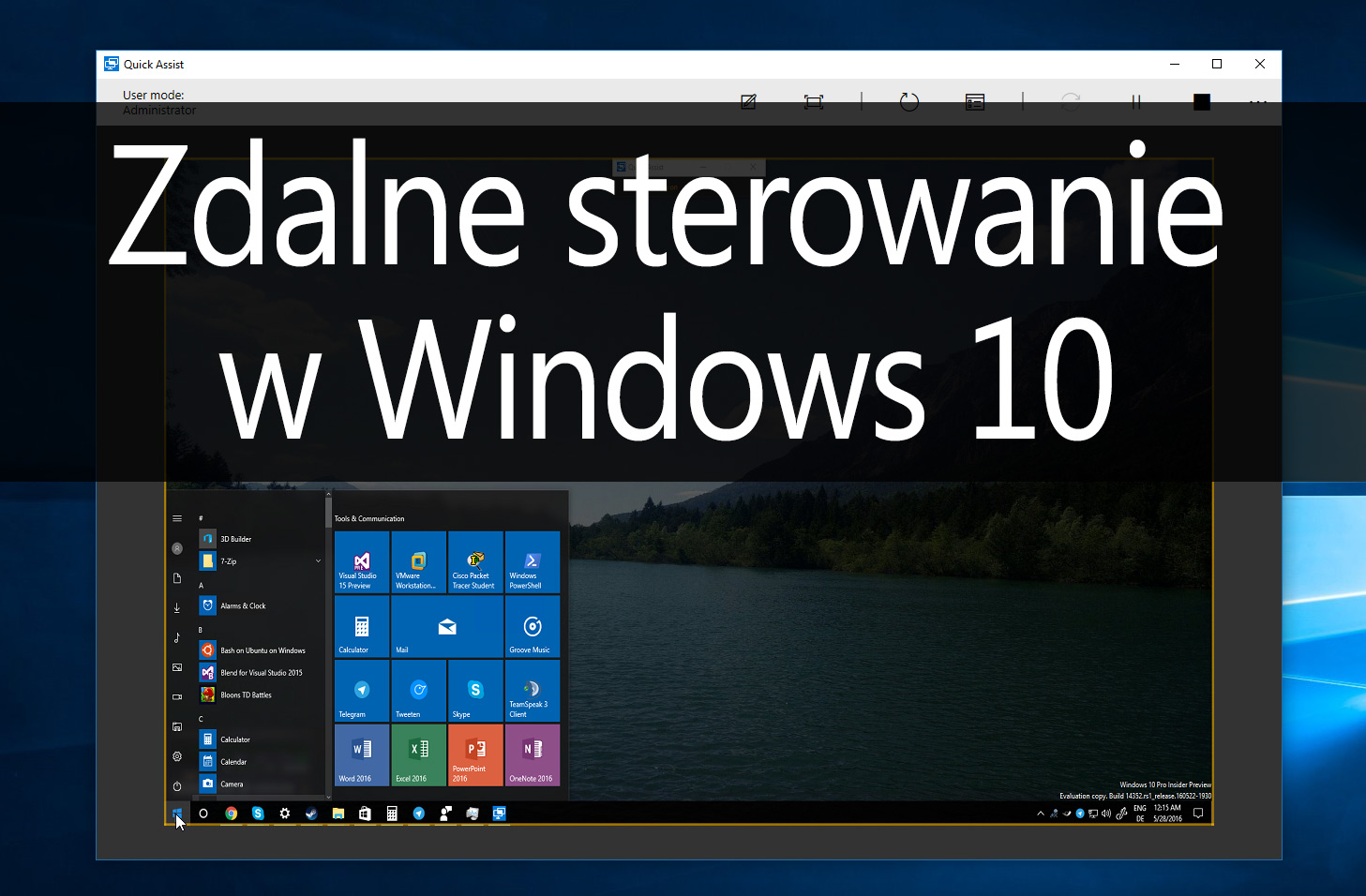Open the wide Mail tile

pos(447,626)
